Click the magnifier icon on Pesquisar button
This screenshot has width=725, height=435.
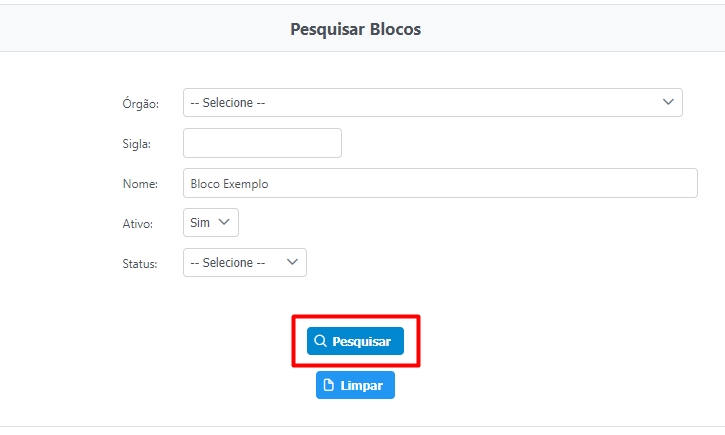pyautogui.click(x=320, y=341)
